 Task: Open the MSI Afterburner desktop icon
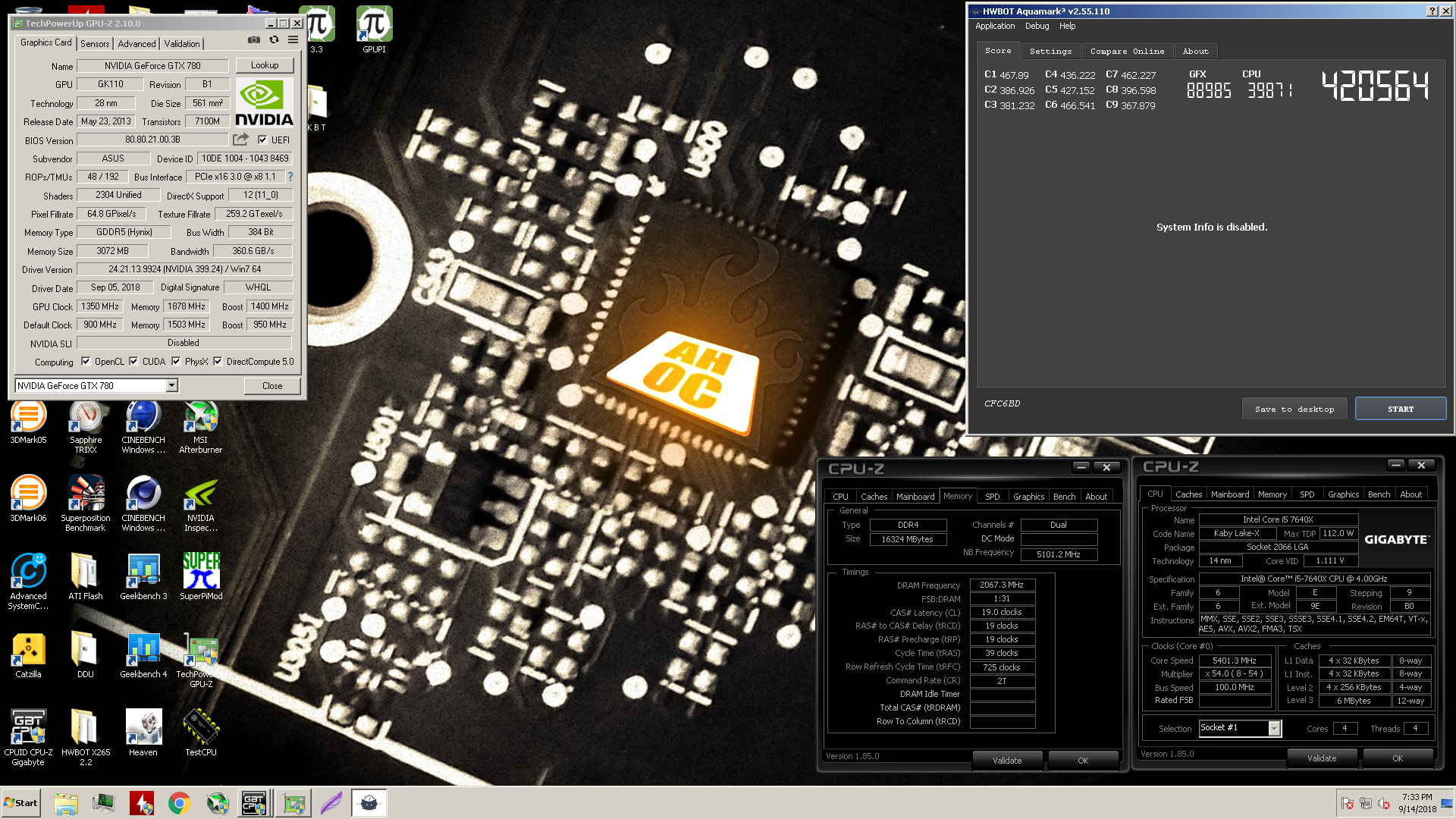(200, 427)
